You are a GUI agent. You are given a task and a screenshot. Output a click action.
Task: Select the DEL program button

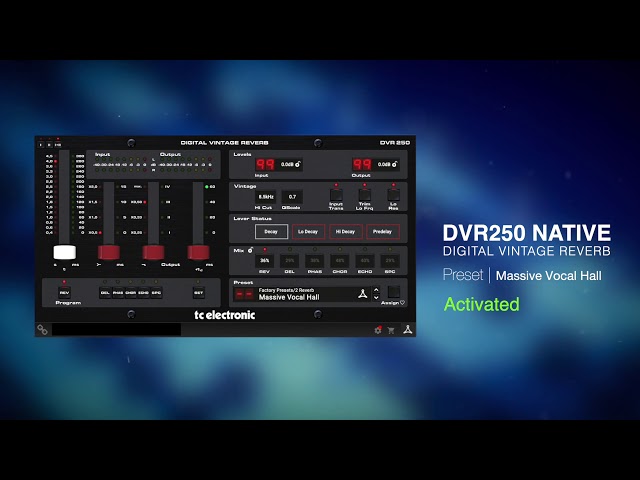(x=105, y=293)
